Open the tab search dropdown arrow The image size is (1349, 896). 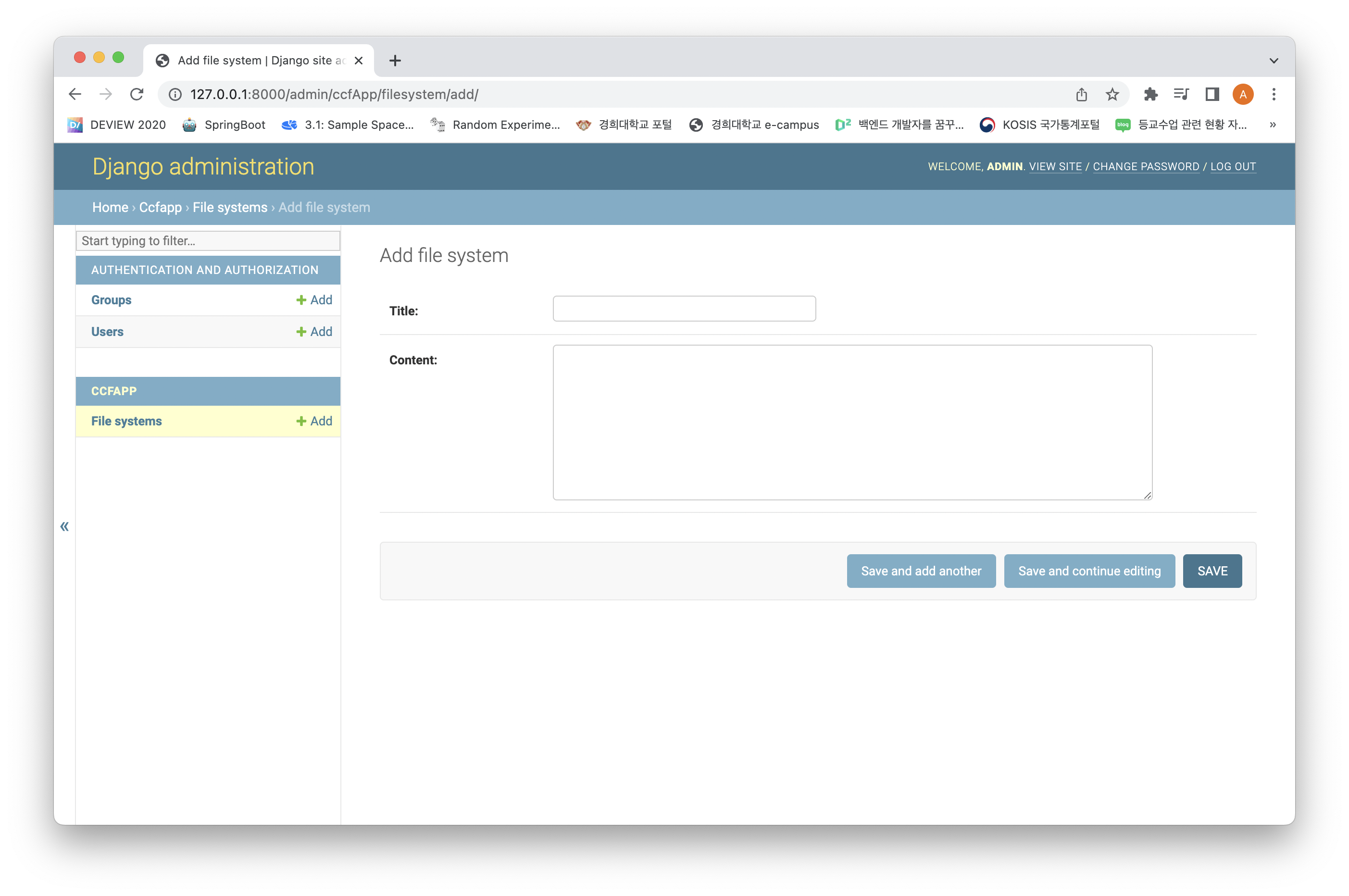(1274, 61)
